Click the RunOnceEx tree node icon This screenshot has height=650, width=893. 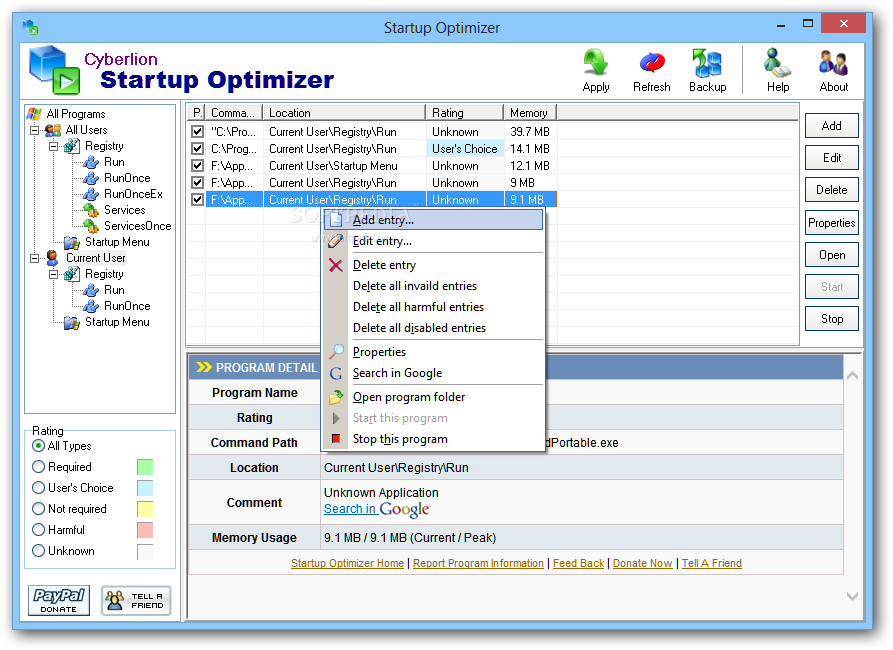coord(91,194)
